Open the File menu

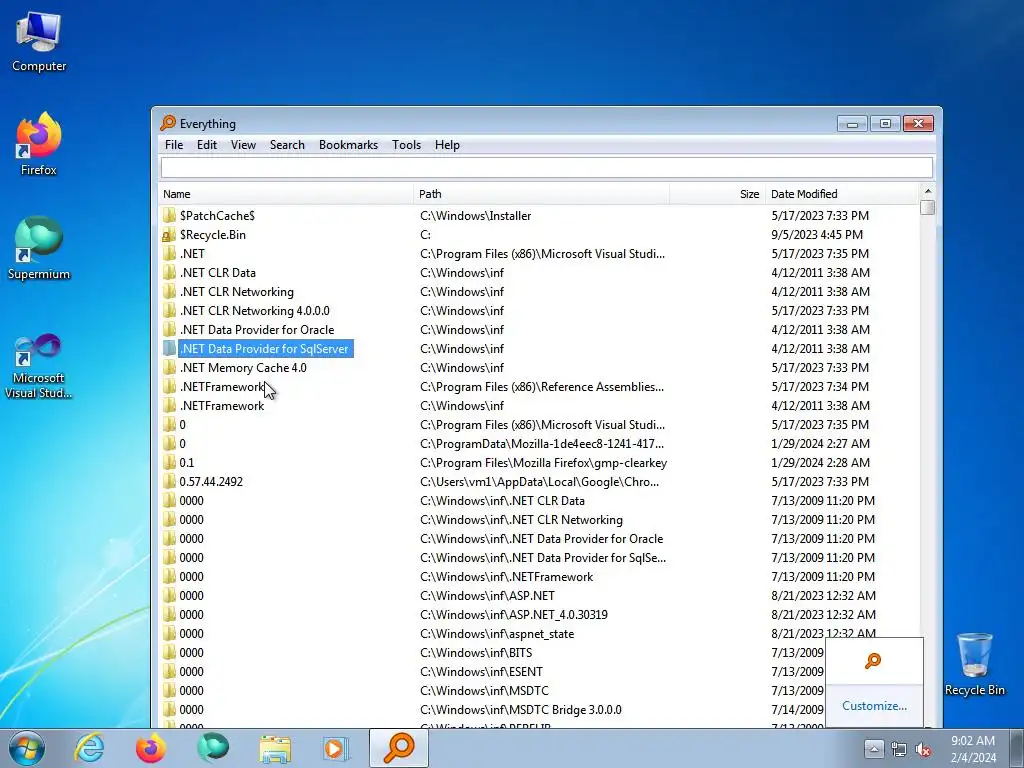point(174,145)
